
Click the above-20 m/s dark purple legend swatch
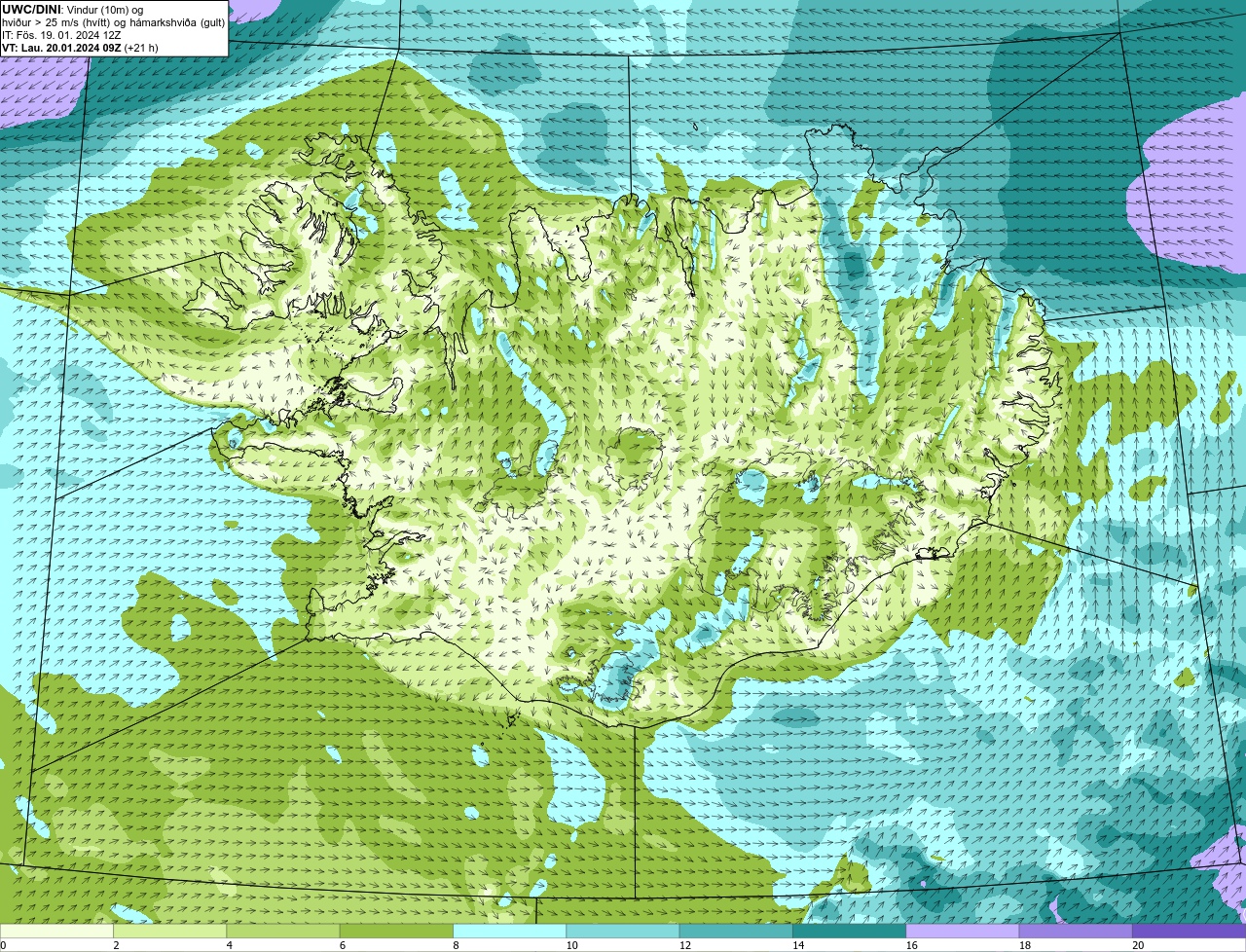(x=1189, y=931)
